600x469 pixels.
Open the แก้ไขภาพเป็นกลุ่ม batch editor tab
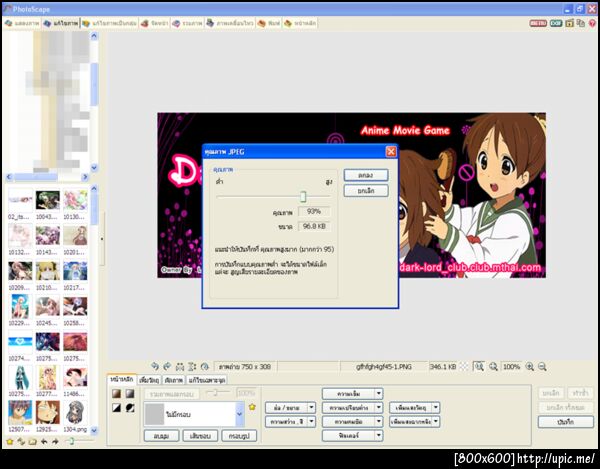[110, 23]
